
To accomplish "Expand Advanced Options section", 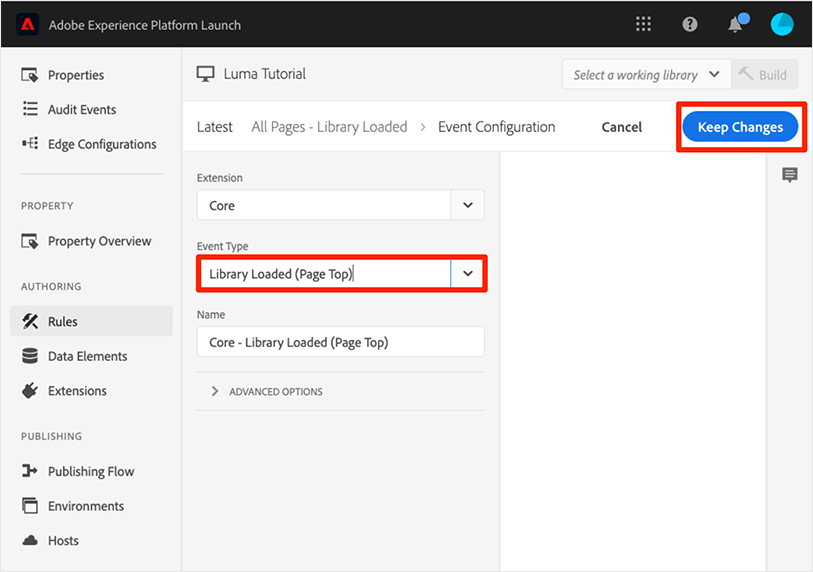I will (266, 392).
